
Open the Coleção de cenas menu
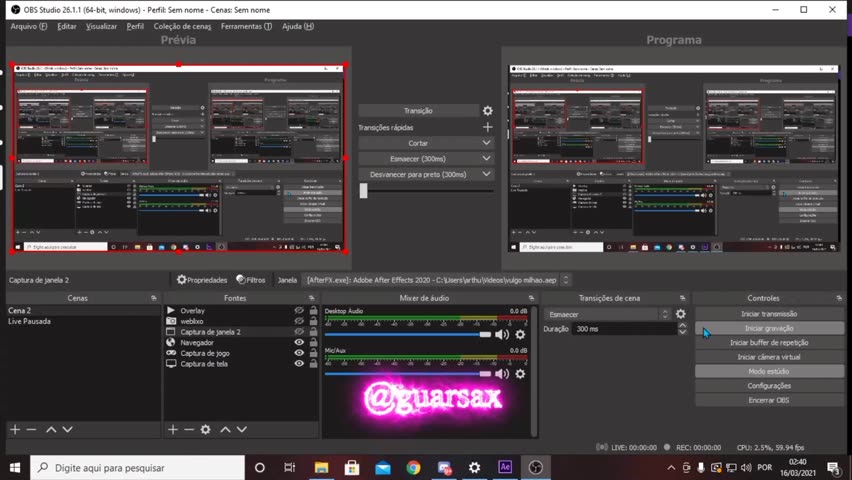coord(182,26)
